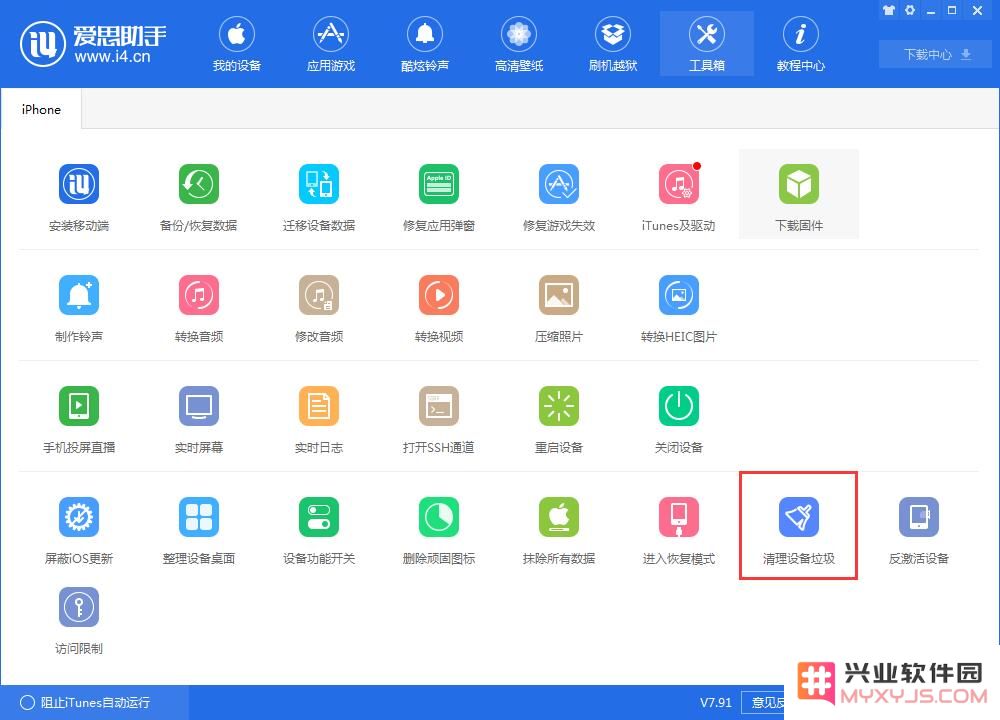Switch to 我的设备 section

(237, 44)
